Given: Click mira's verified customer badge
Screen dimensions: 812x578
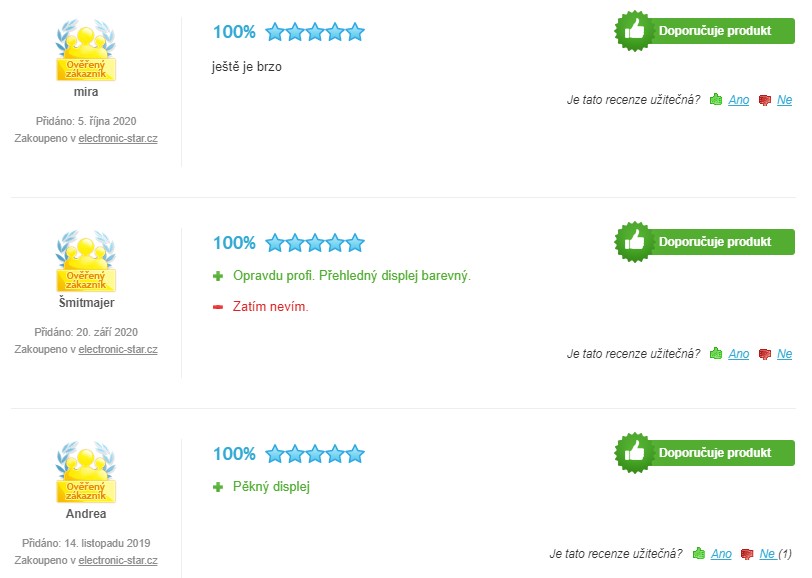Looking at the screenshot, I should tap(86, 50).
